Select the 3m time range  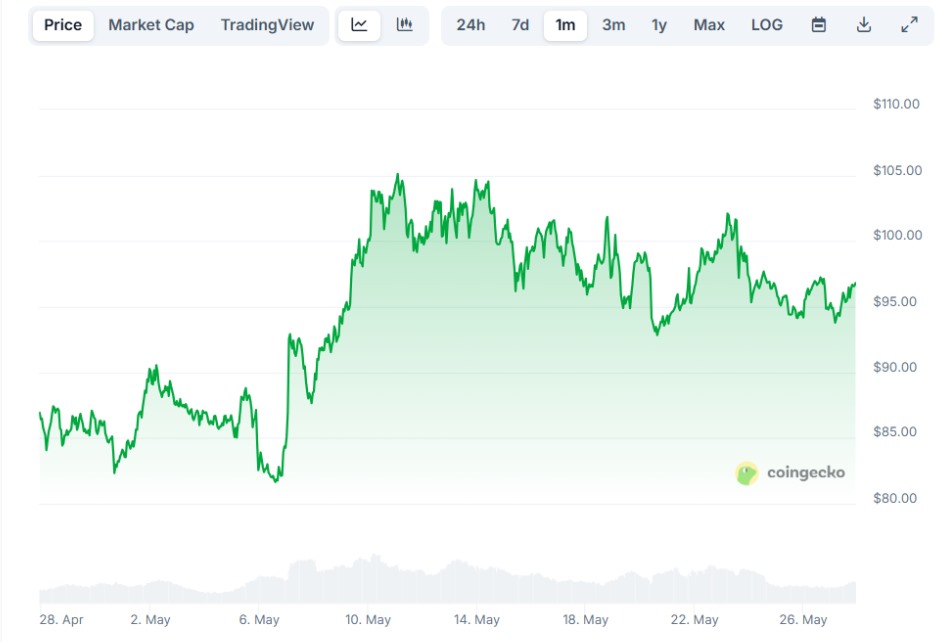[x=614, y=25]
